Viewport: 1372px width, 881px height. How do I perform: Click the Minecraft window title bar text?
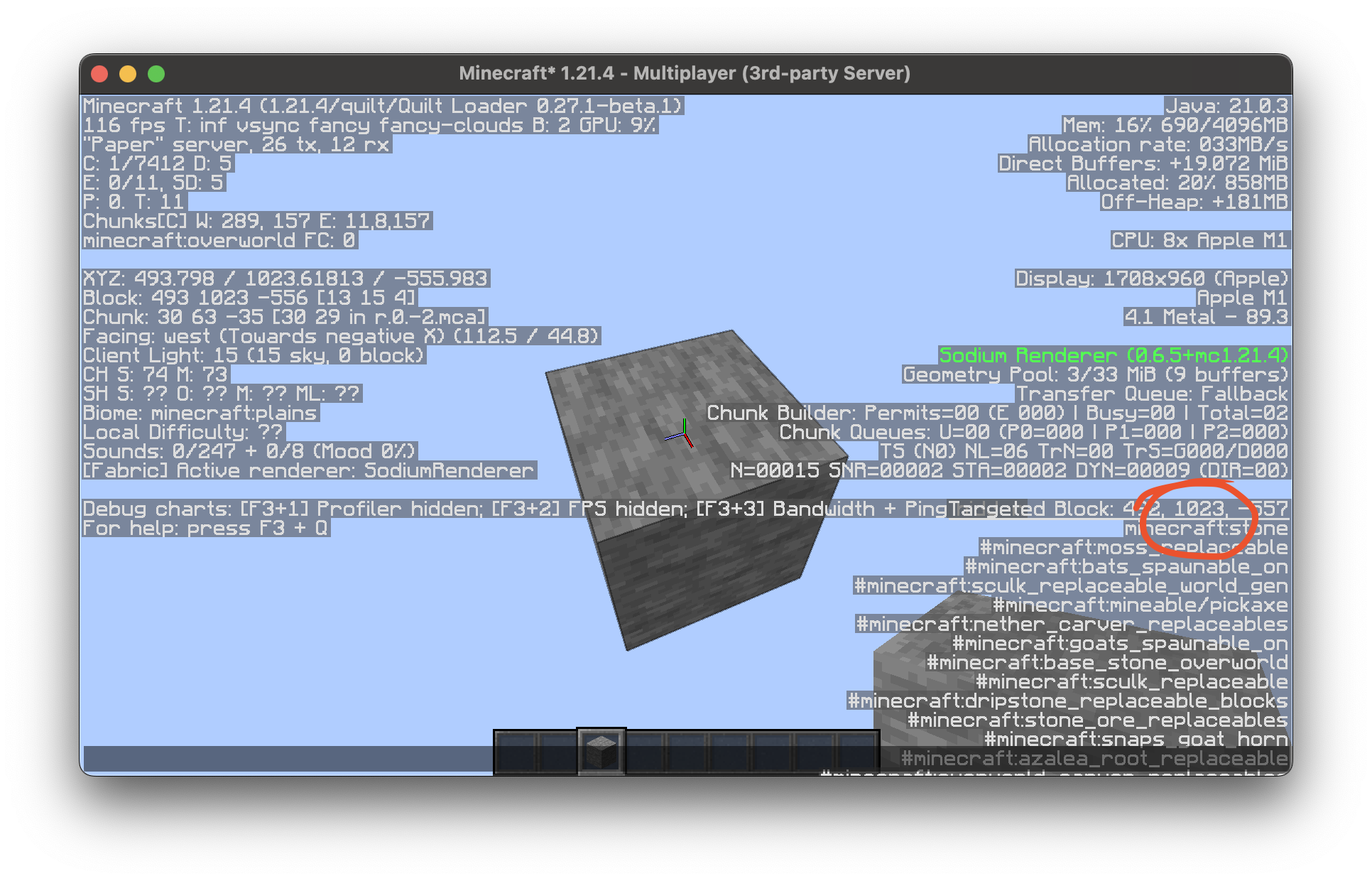point(685,73)
